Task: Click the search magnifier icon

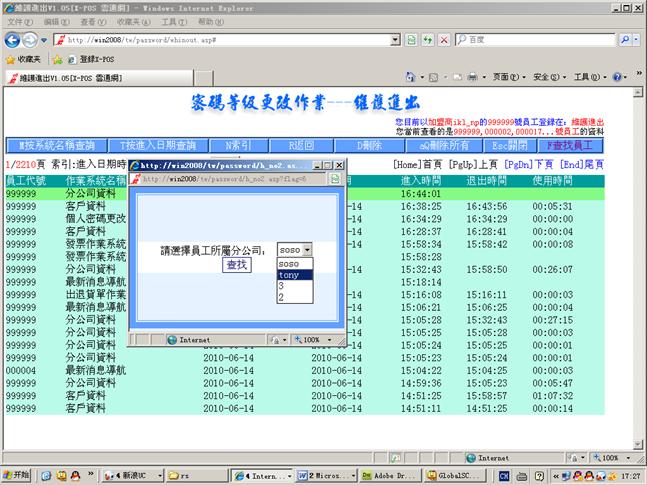Action: pyautogui.click(x=625, y=39)
